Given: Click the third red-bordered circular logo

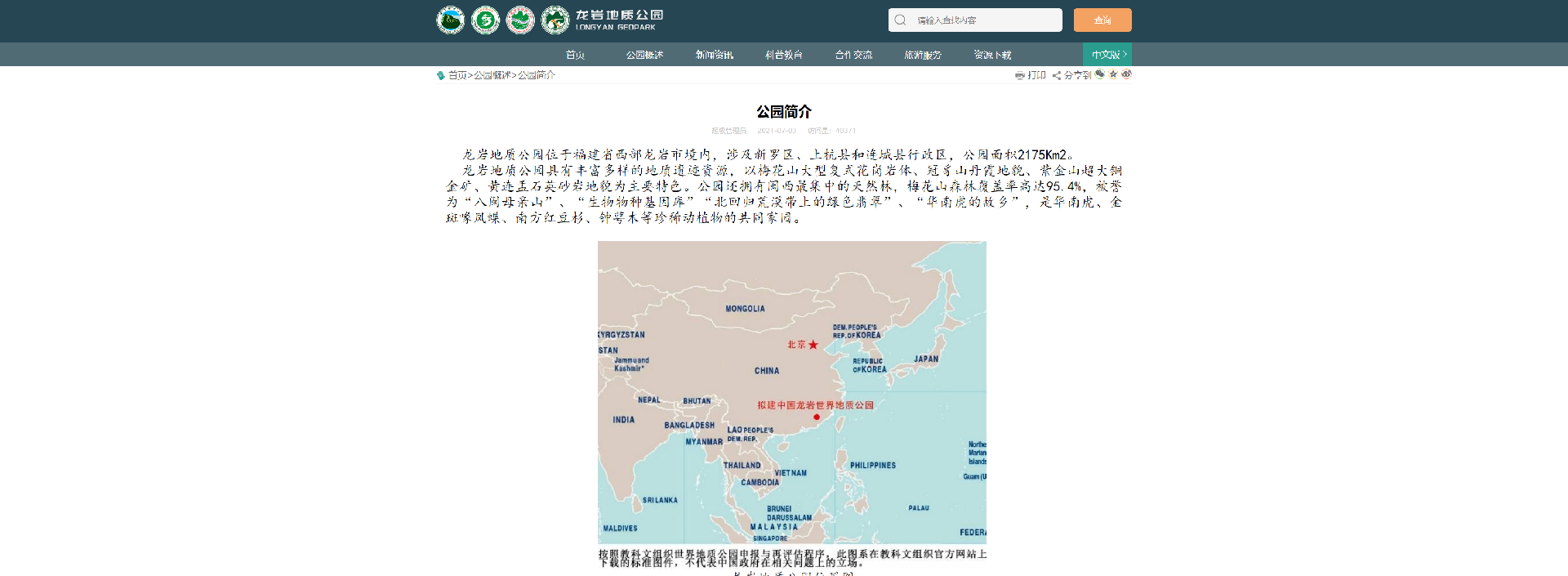Looking at the screenshot, I should point(520,20).
